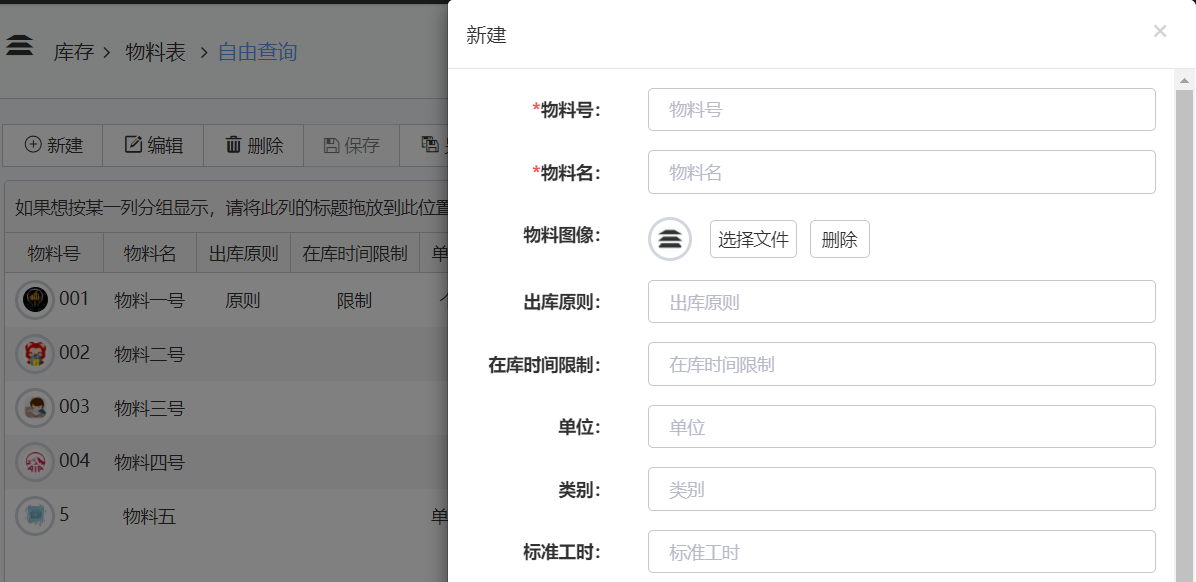Click the dialog scrollbar up arrow
Viewport: 1196px width, 582px height.
(x=1185, y=80)
